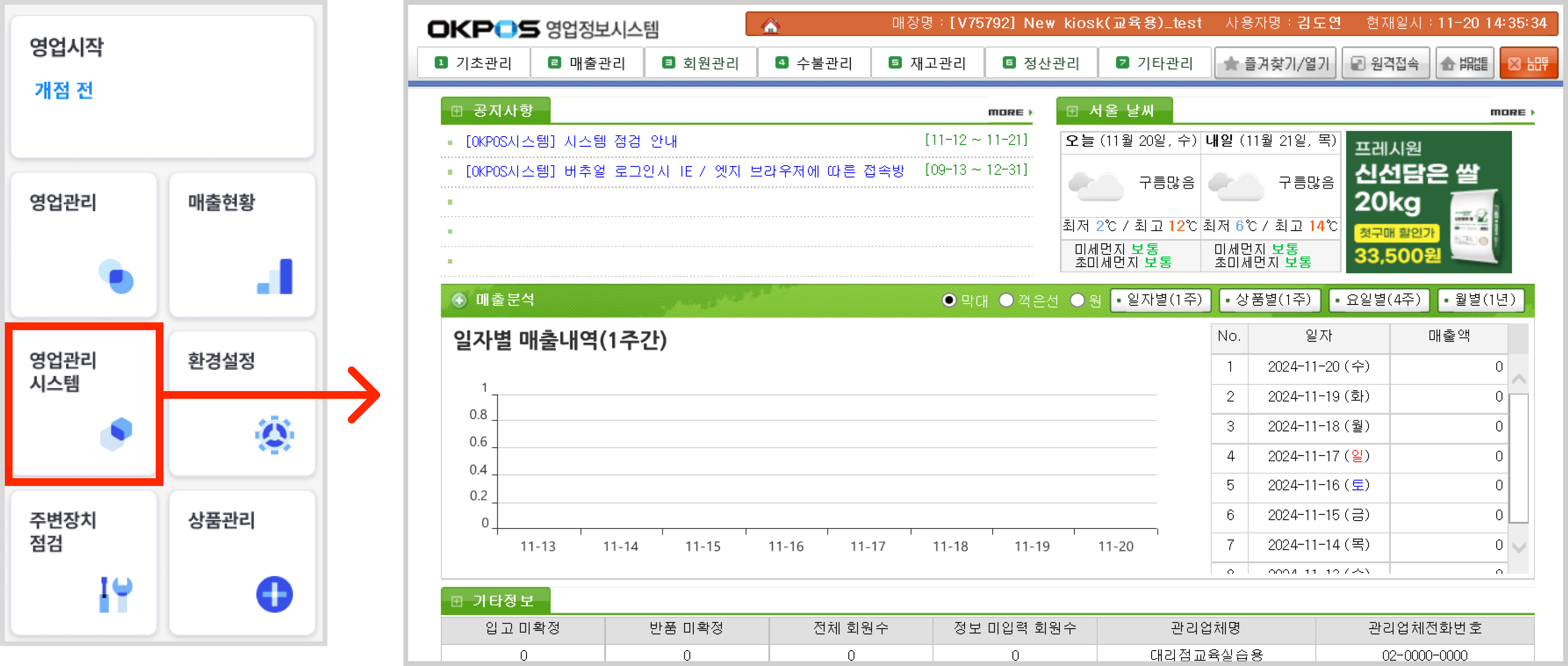The height and width of the screenshot is (666, 1568).
Task: Open the 시스템 점검 안내 notice link
Action: pos(571,141)
